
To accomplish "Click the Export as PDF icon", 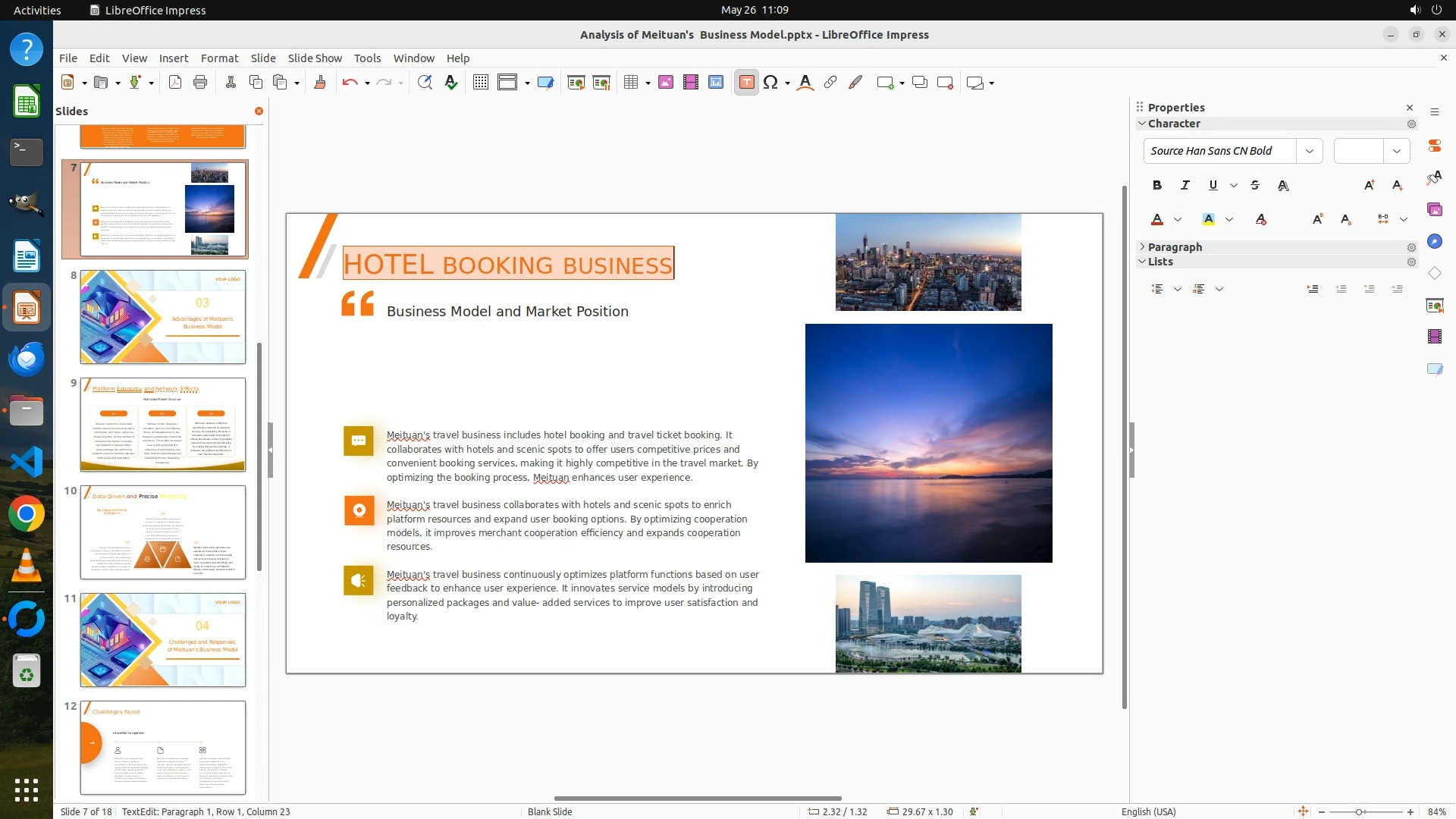I will click(175, 83).
